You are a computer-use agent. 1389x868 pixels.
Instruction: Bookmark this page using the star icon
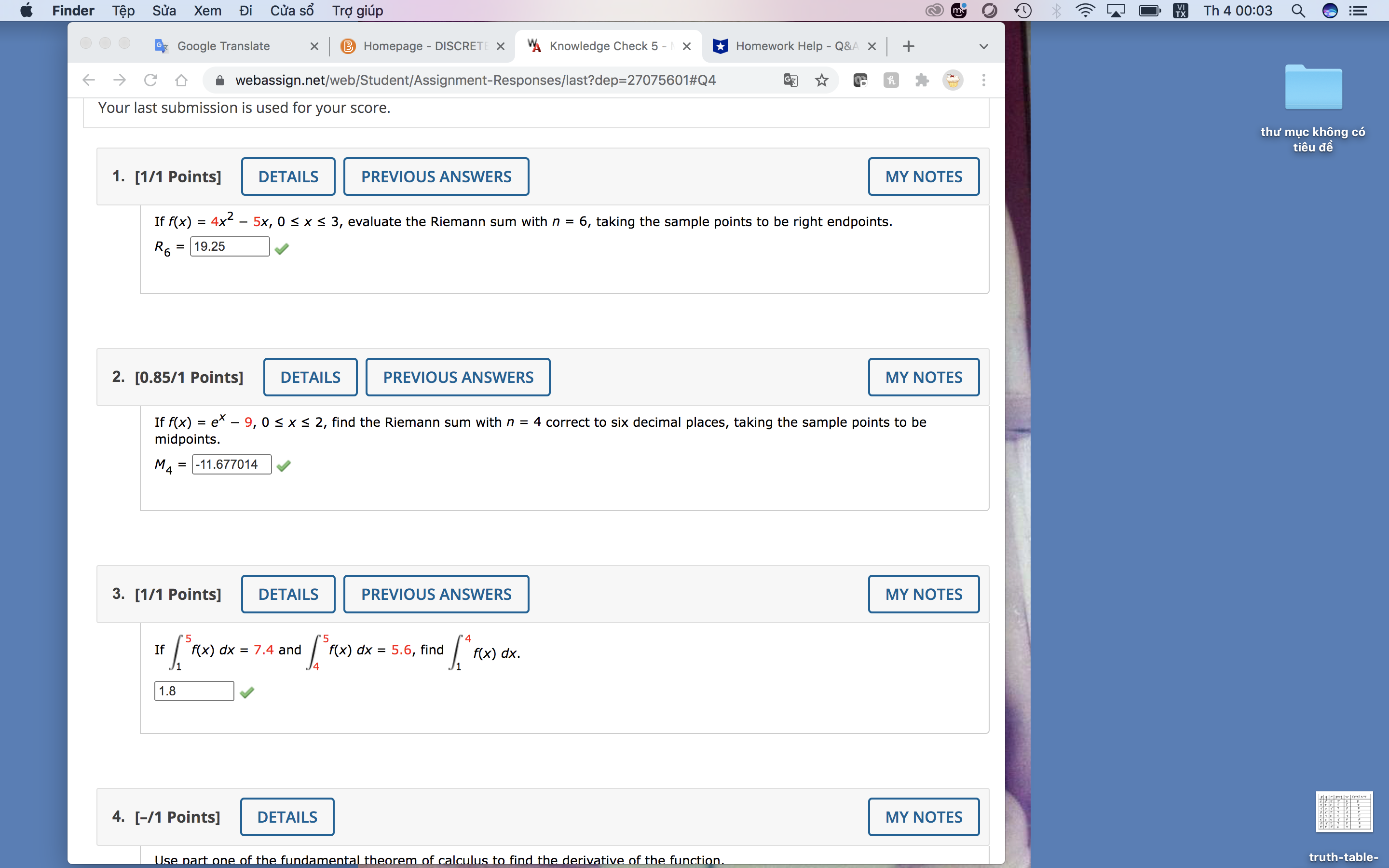coord(821,81)
